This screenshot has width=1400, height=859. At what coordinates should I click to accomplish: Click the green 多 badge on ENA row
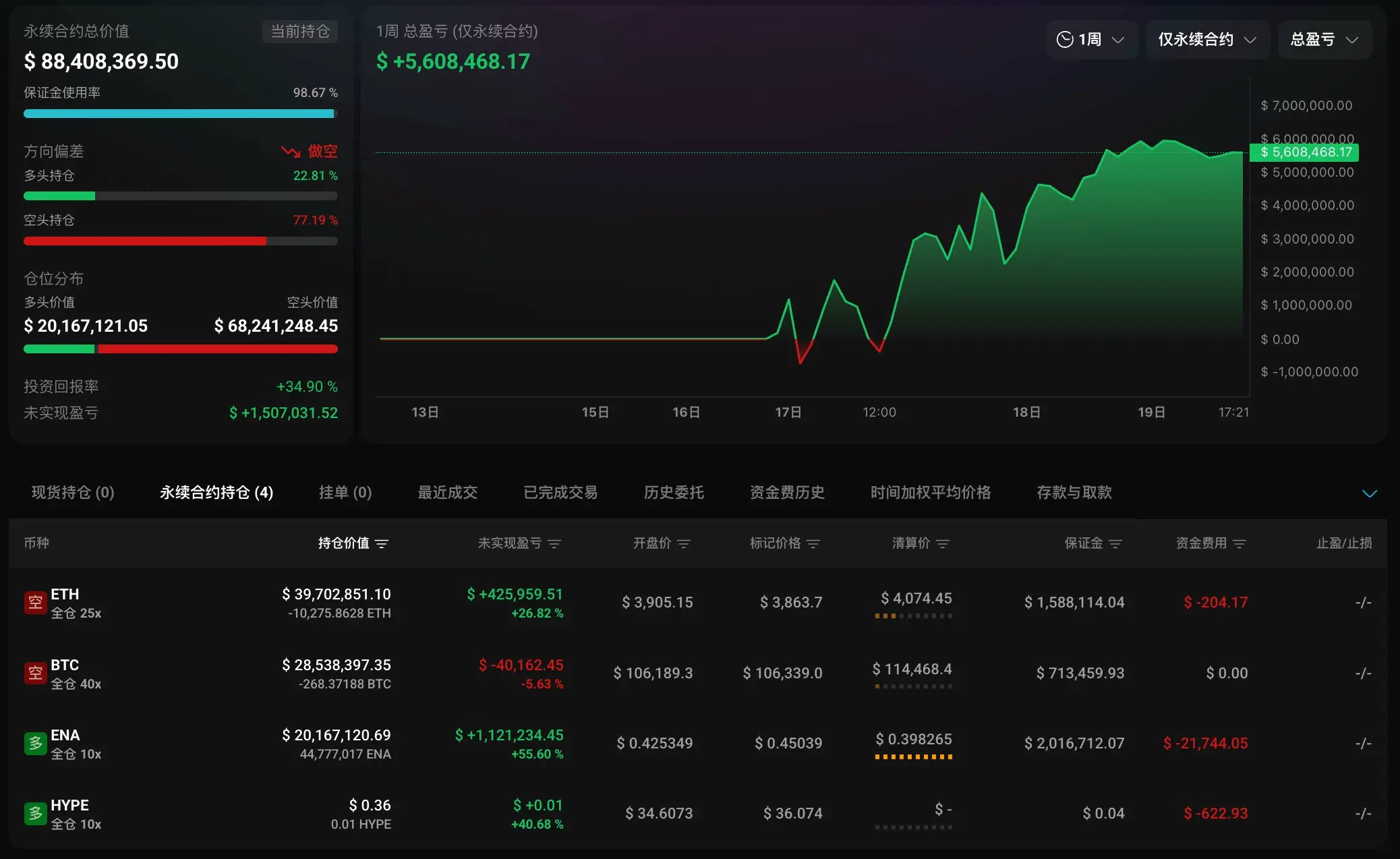coord(35,743)
